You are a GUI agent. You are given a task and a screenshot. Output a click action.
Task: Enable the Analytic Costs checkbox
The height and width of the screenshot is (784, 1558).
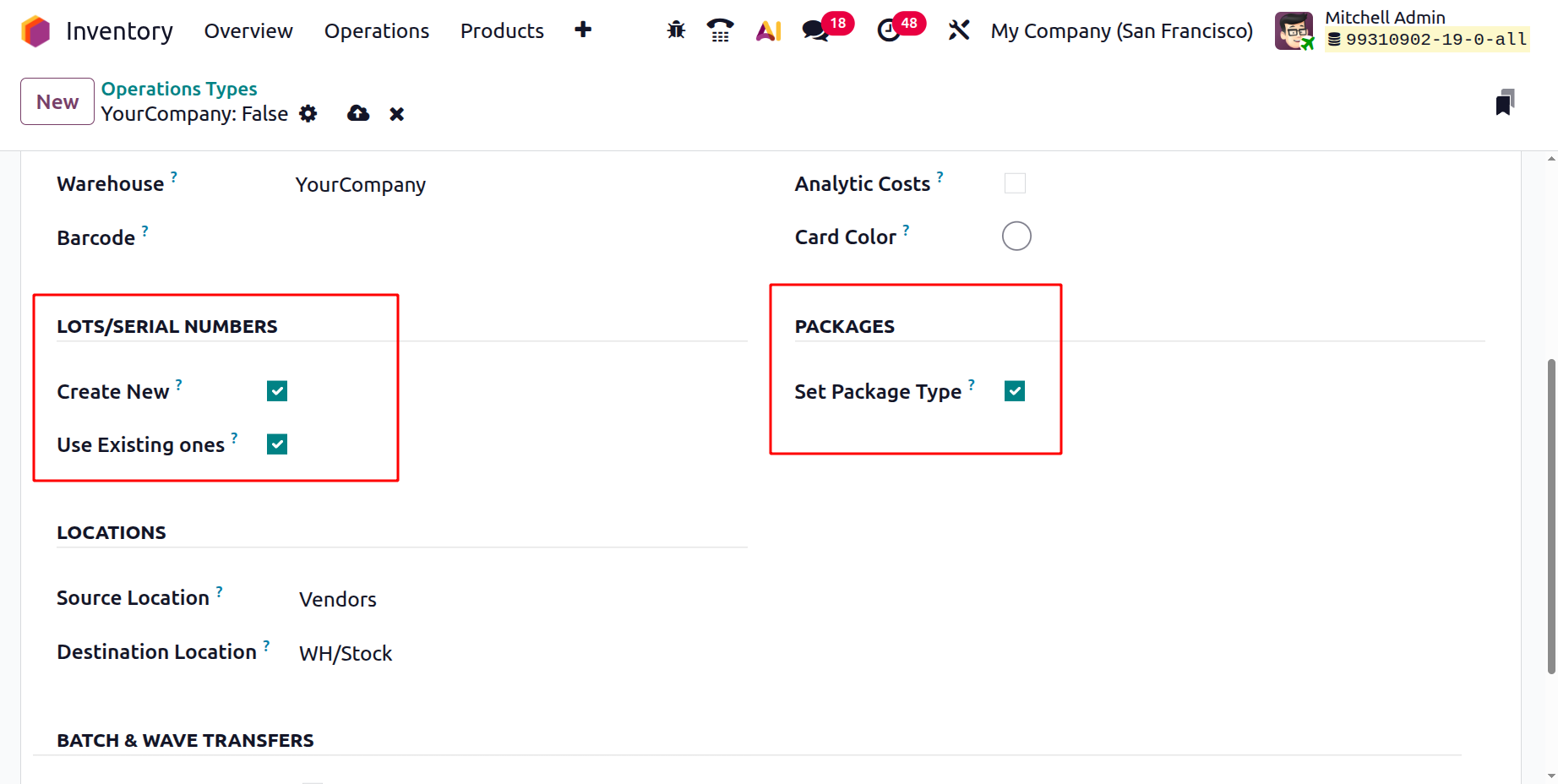tap(1015, 183)
